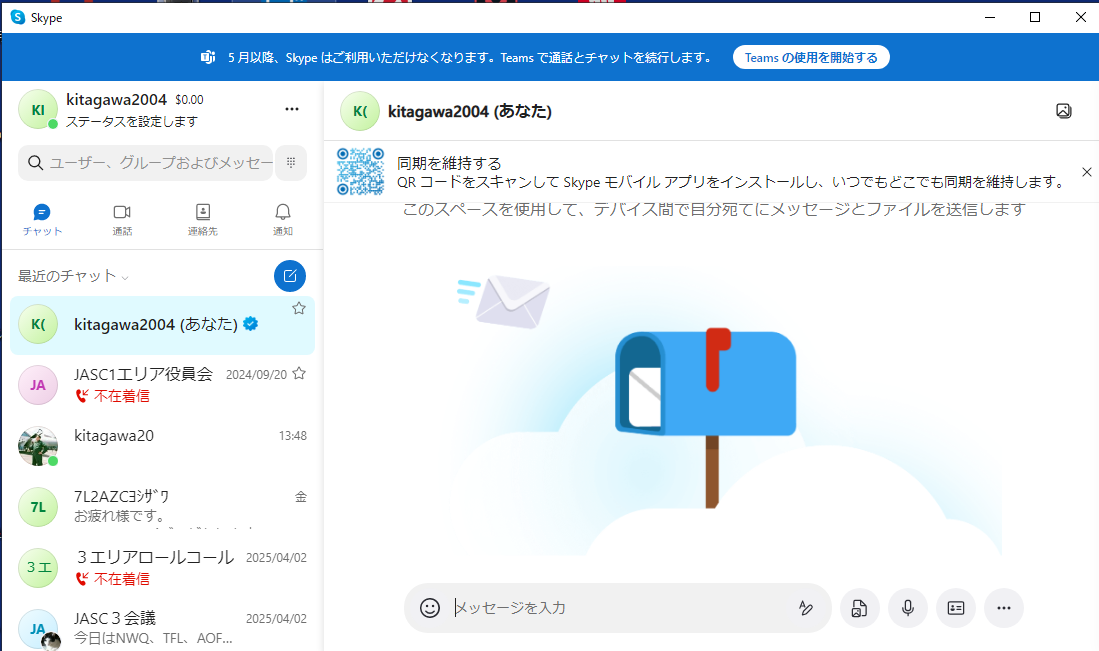Screen dimensions: 1099x651
Task: Open the JASC 3 会議 chat
Action: 162,628
